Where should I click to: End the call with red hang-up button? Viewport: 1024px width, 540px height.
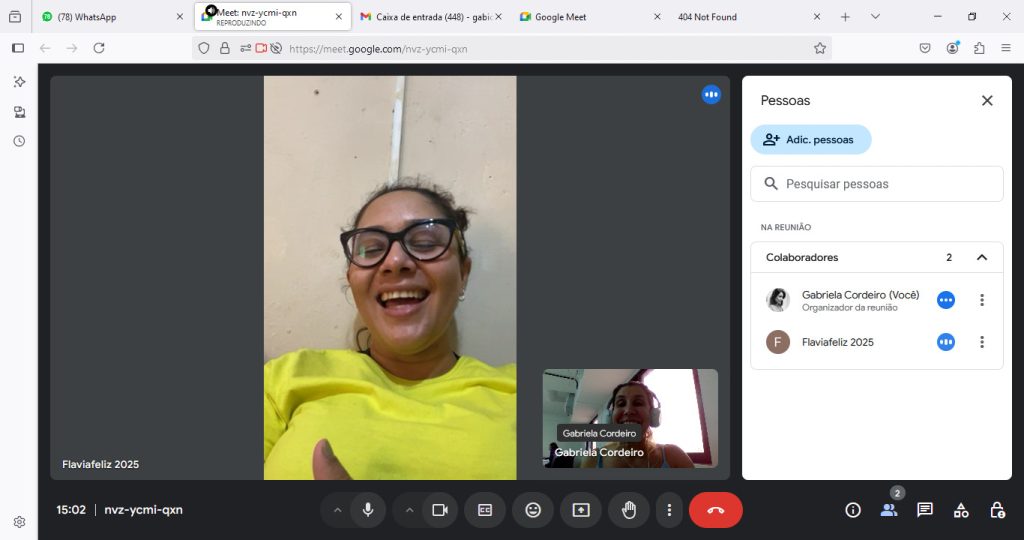coord(715,510)
